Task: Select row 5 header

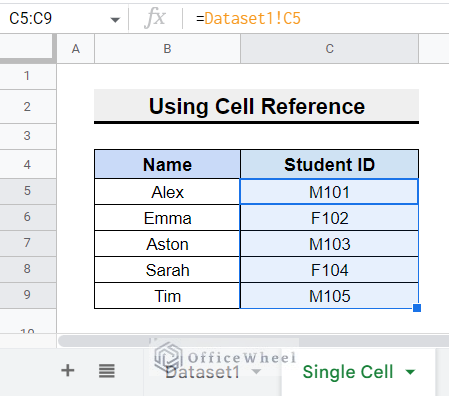Action: [27, 191]
